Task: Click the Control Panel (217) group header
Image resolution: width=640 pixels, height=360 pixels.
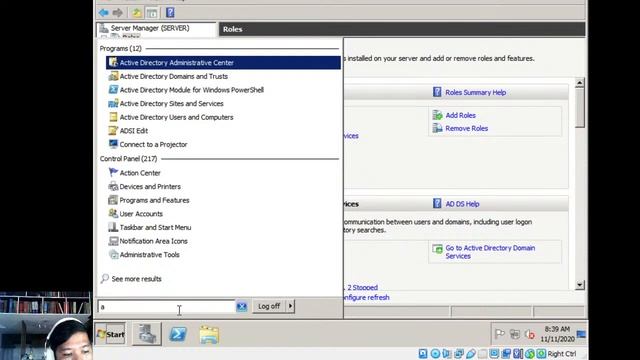Action: click(x=129, y=159)
